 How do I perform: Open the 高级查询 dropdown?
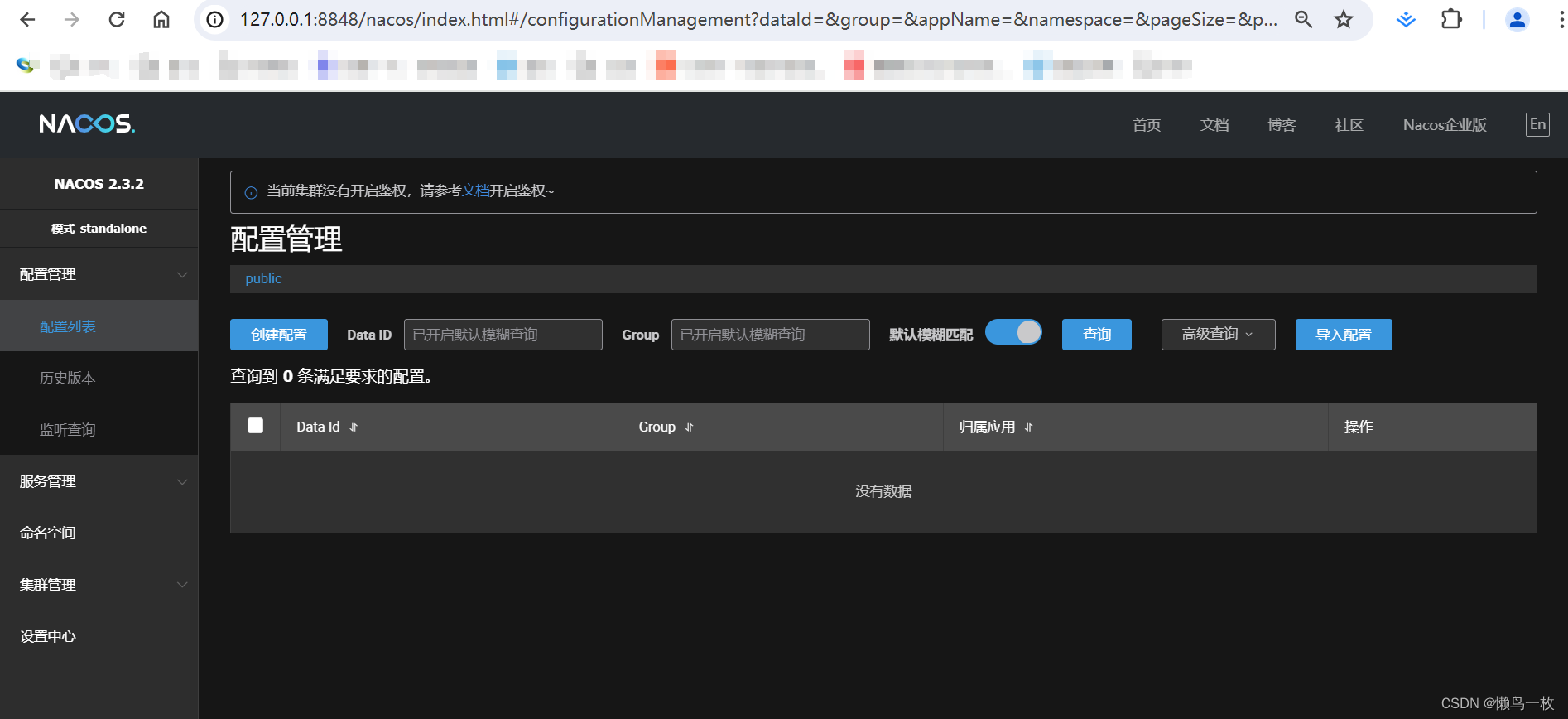click(1218, 335)
